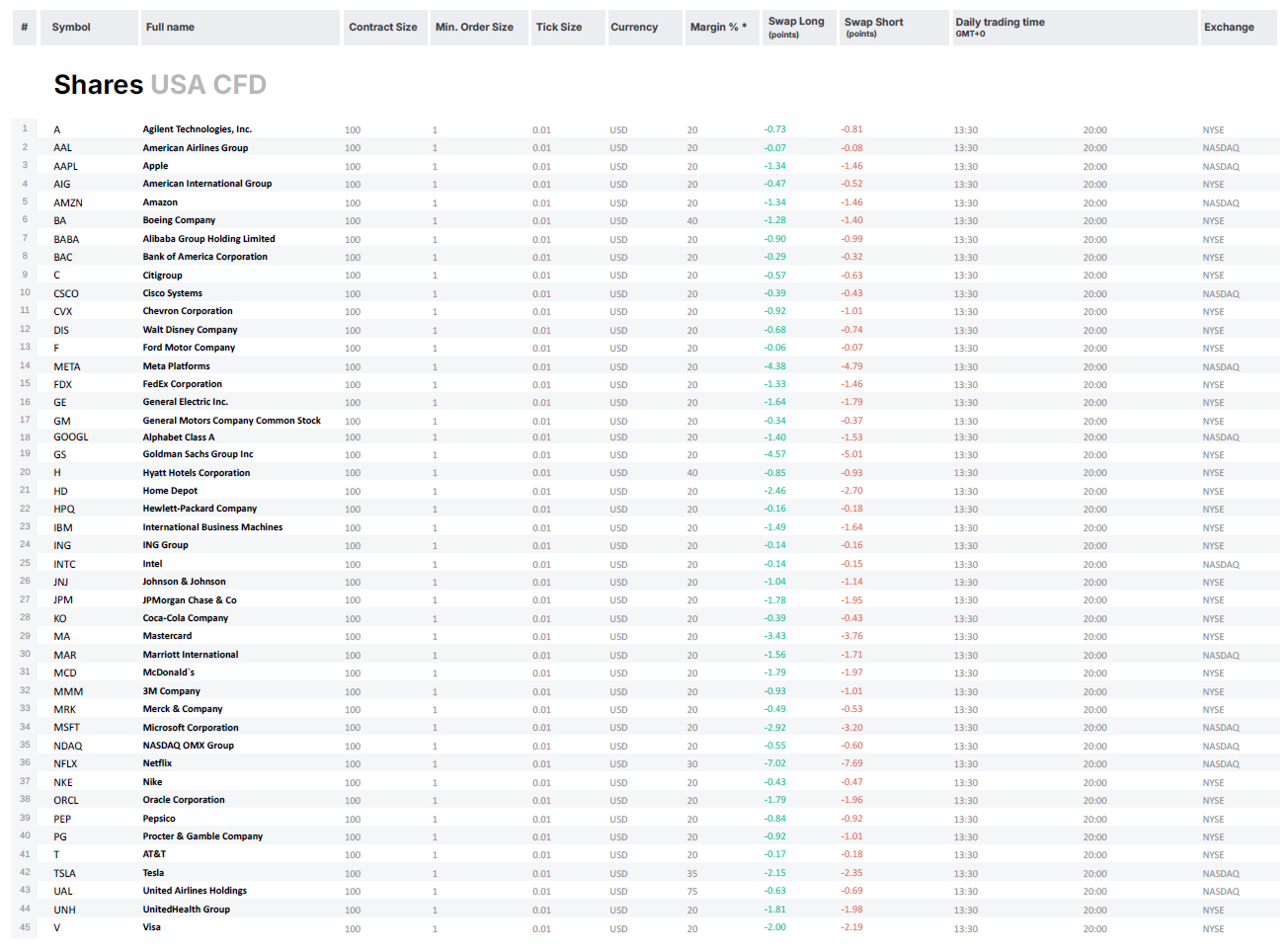Select United Airlines margin value 75
The image size is (1288, 949).
[692, 892]
